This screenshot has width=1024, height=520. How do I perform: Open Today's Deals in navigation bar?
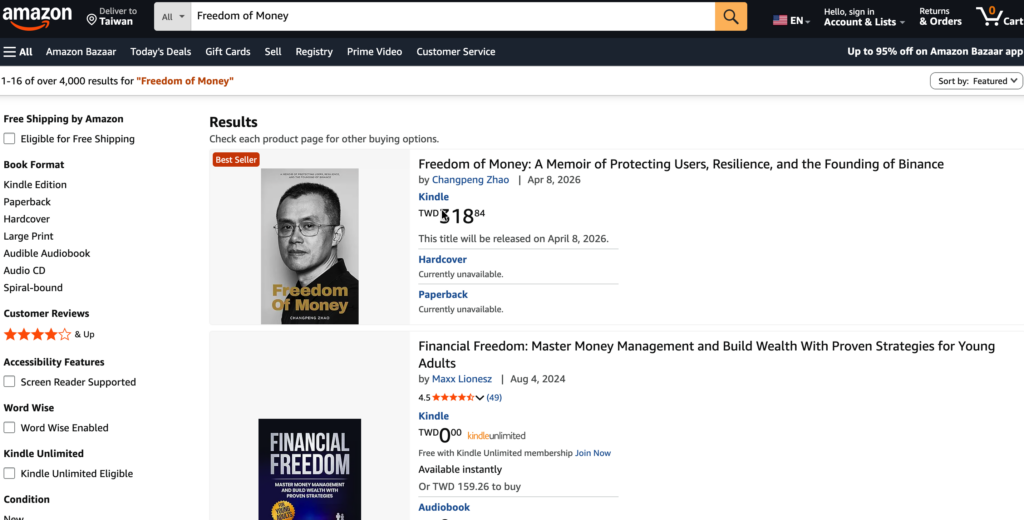(x=160, y=52)
